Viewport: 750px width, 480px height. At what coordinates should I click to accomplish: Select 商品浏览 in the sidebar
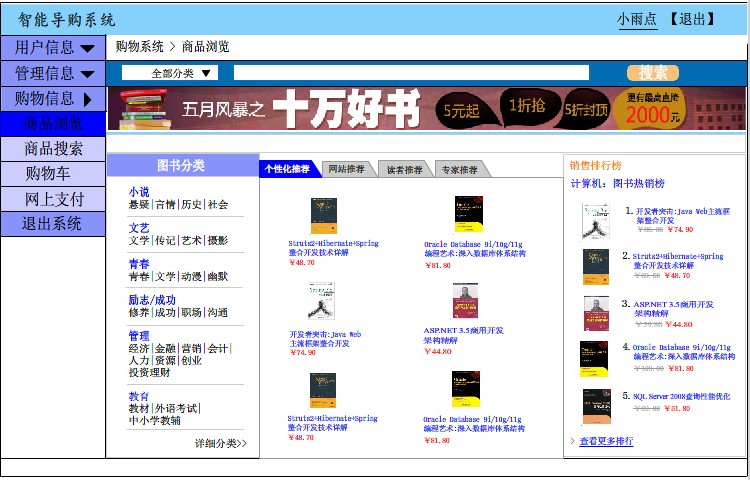(x=53, y=124)
